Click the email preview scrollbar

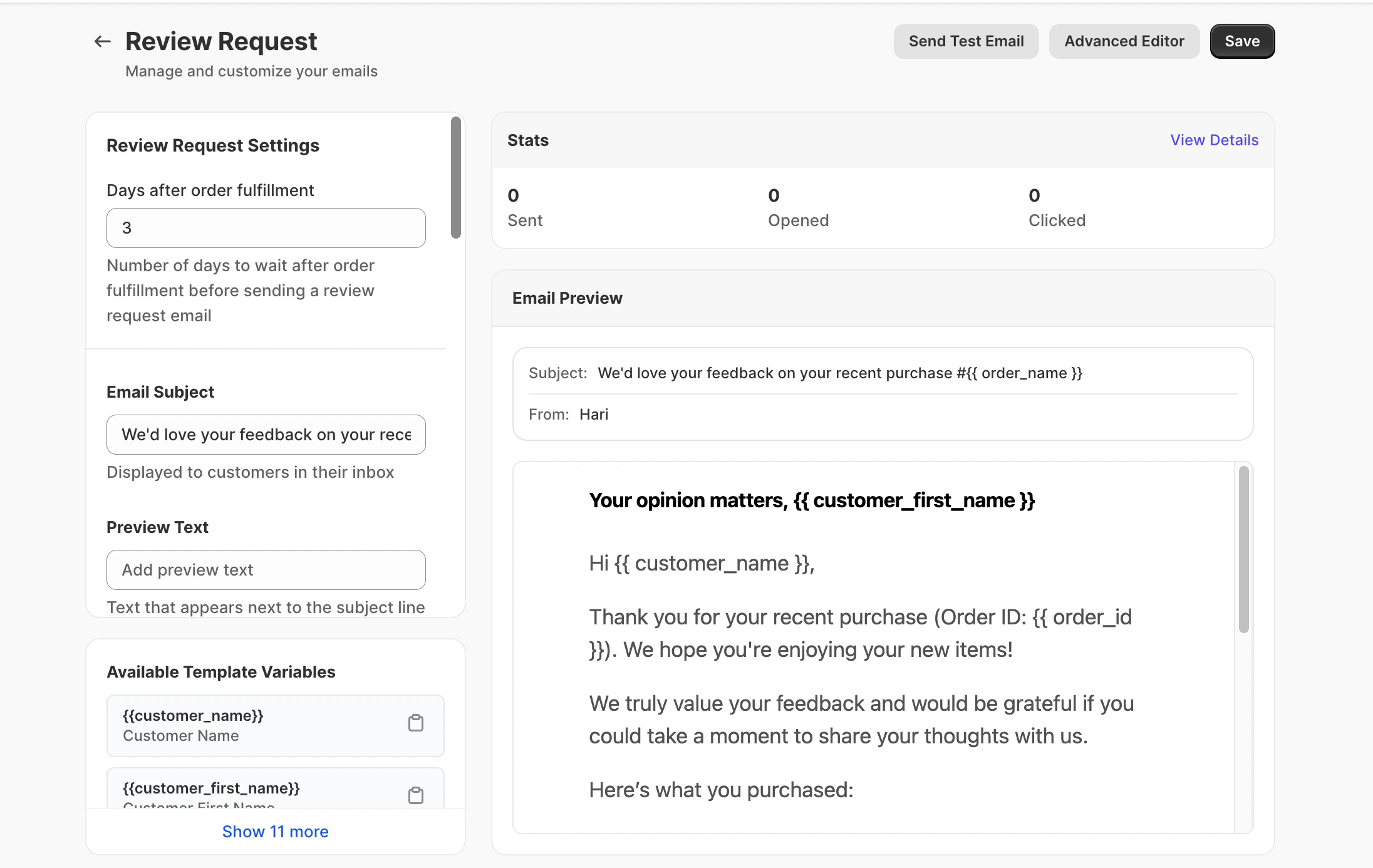(x=1243, y=550)
